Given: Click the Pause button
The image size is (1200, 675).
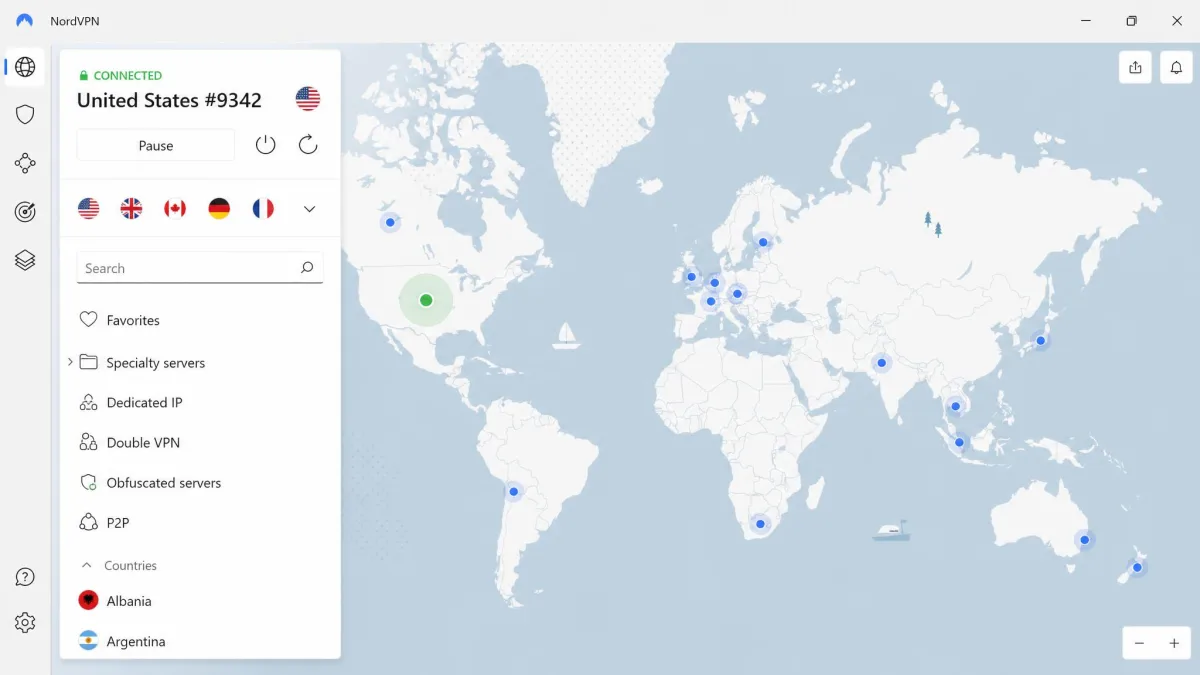Looking at the screenshot, I should tap(156, 145).
